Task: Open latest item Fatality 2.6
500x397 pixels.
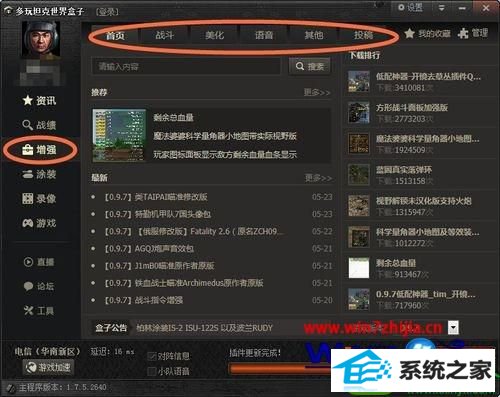Action: click(x=193, y=231)
